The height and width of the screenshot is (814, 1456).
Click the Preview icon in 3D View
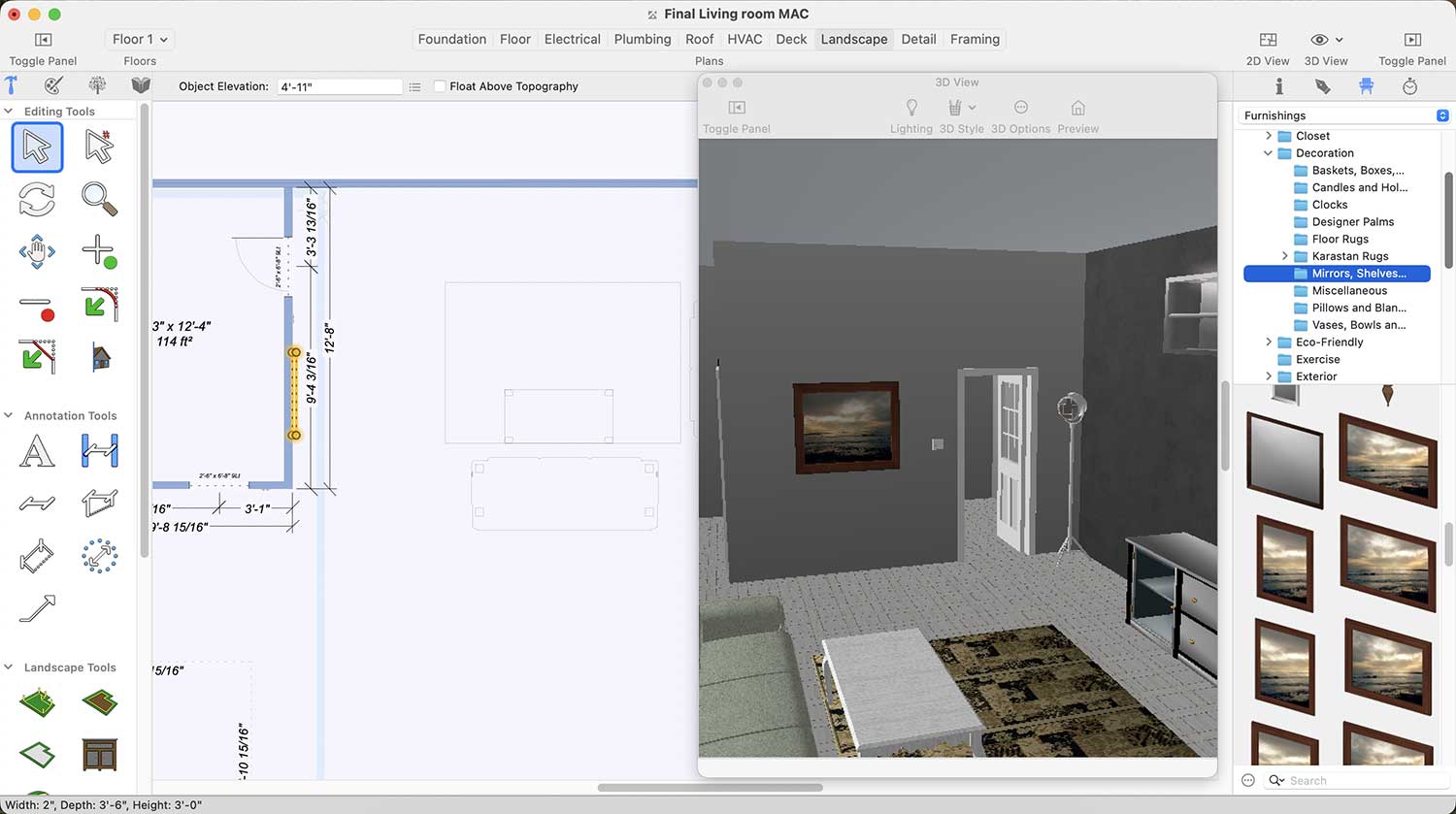point(1077,108)
